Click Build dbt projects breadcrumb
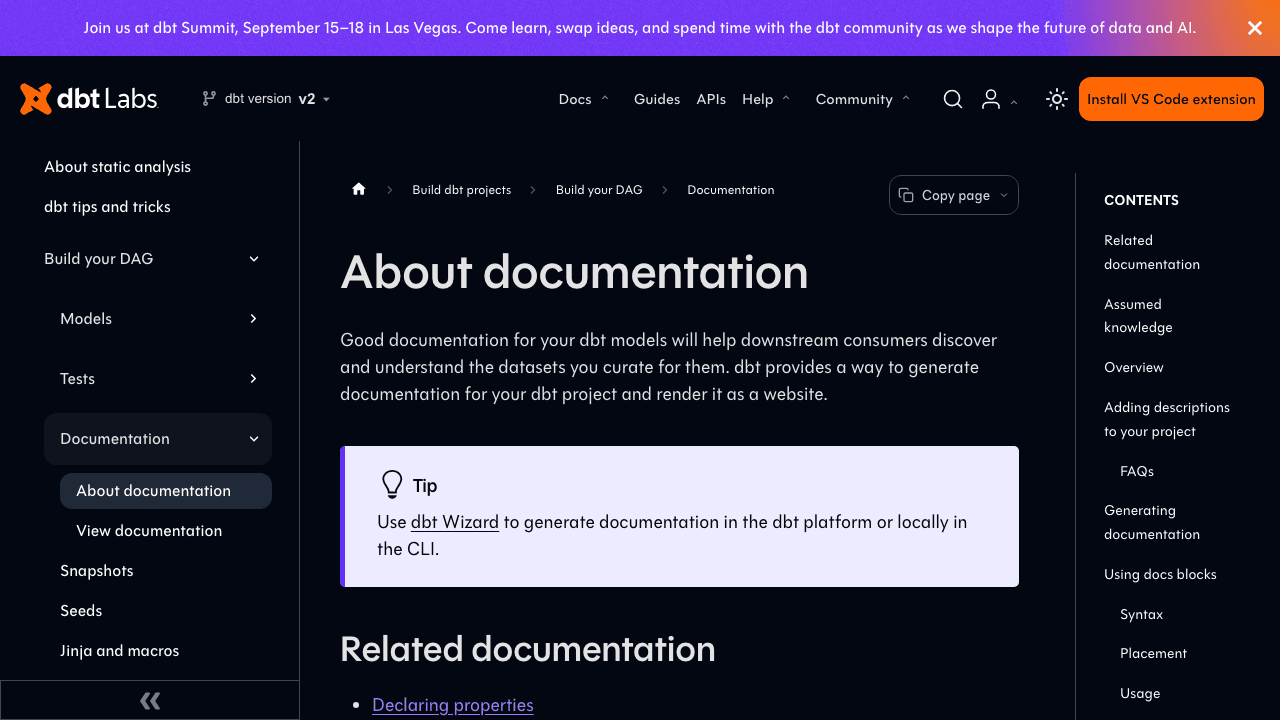 (461, 190)
